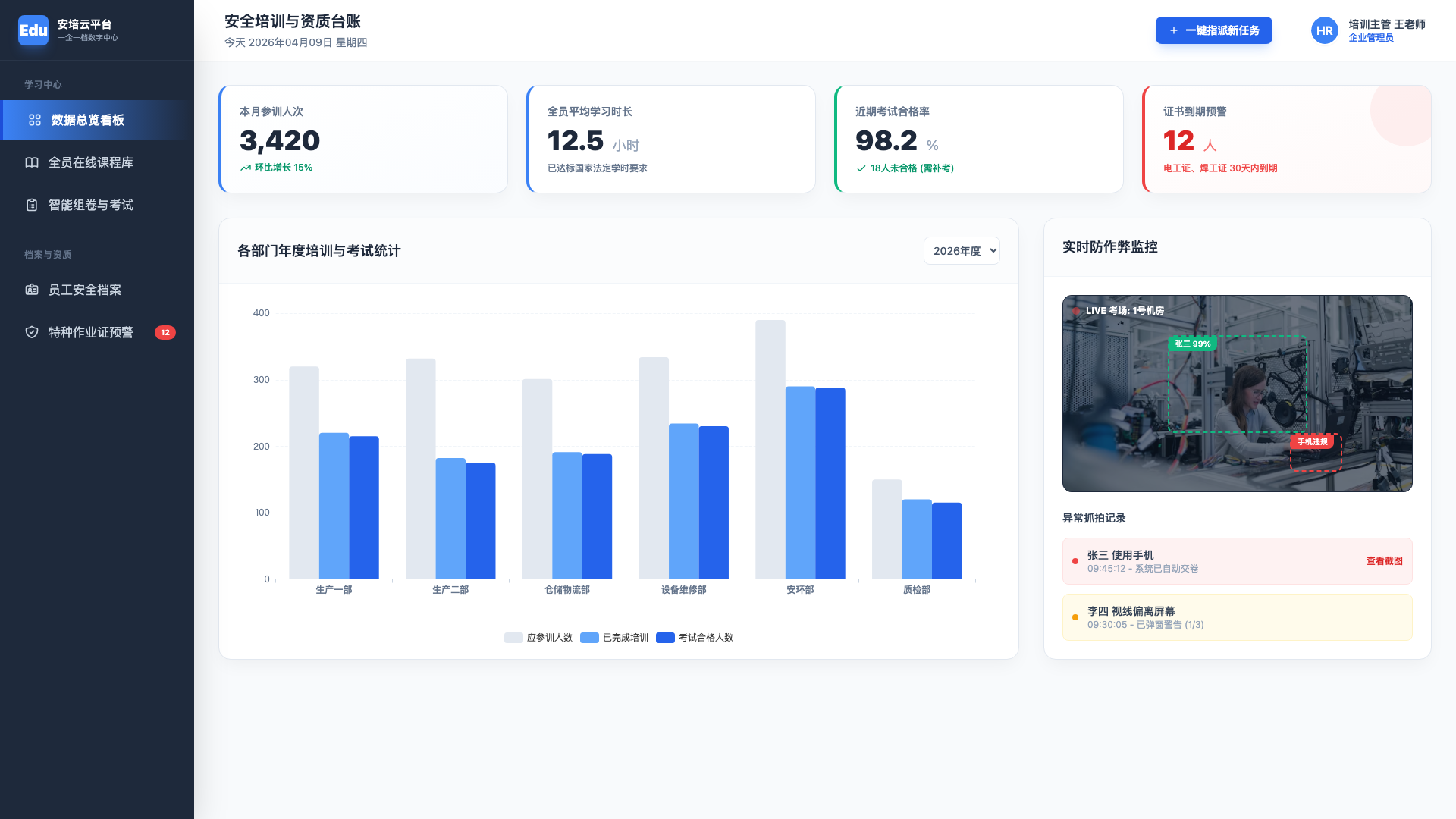Viewport: 1456px width, 819px height.
Task: Open the 2026年度 year dropdown
Action: coord(961,251)
